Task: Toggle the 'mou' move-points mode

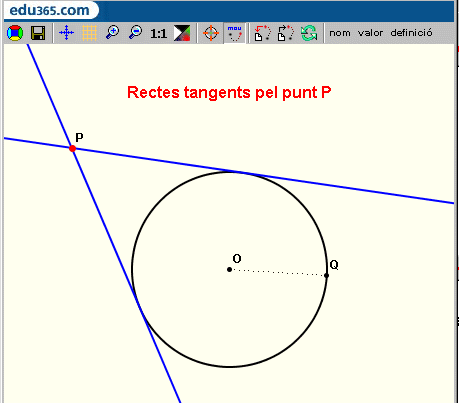Action: (235, 33)
